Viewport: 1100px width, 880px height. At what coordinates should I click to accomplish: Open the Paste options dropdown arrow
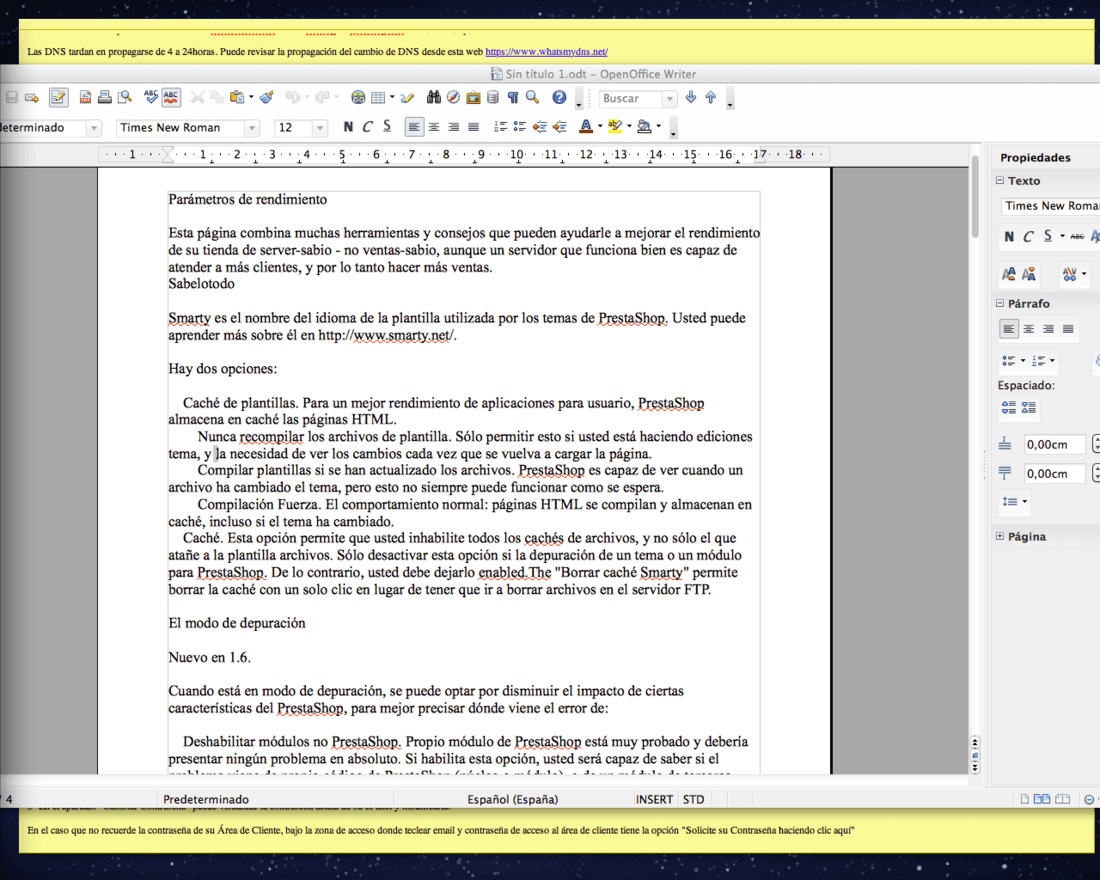251,98
